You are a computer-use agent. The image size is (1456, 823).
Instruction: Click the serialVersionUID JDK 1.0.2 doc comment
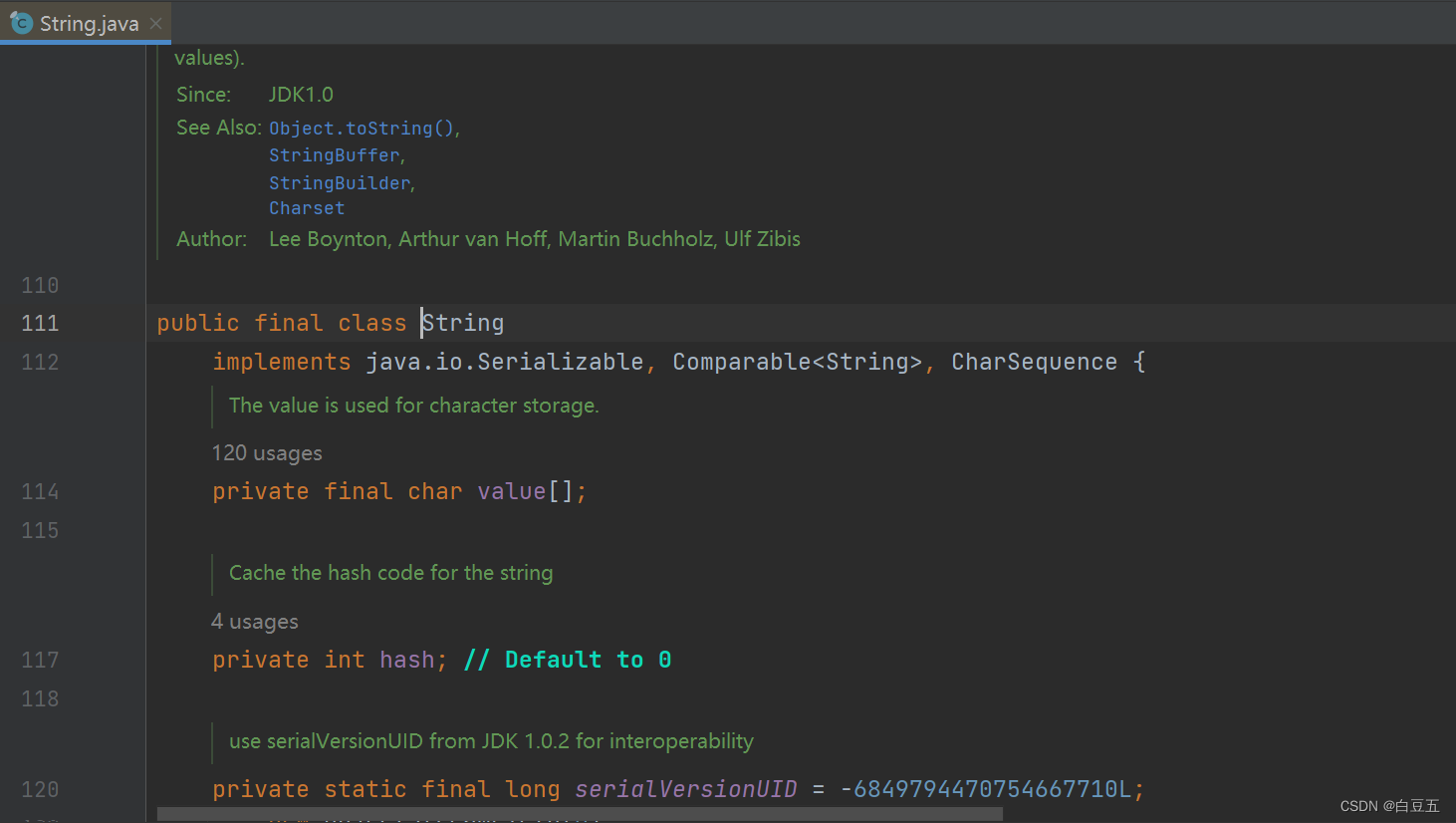point(491,741)
